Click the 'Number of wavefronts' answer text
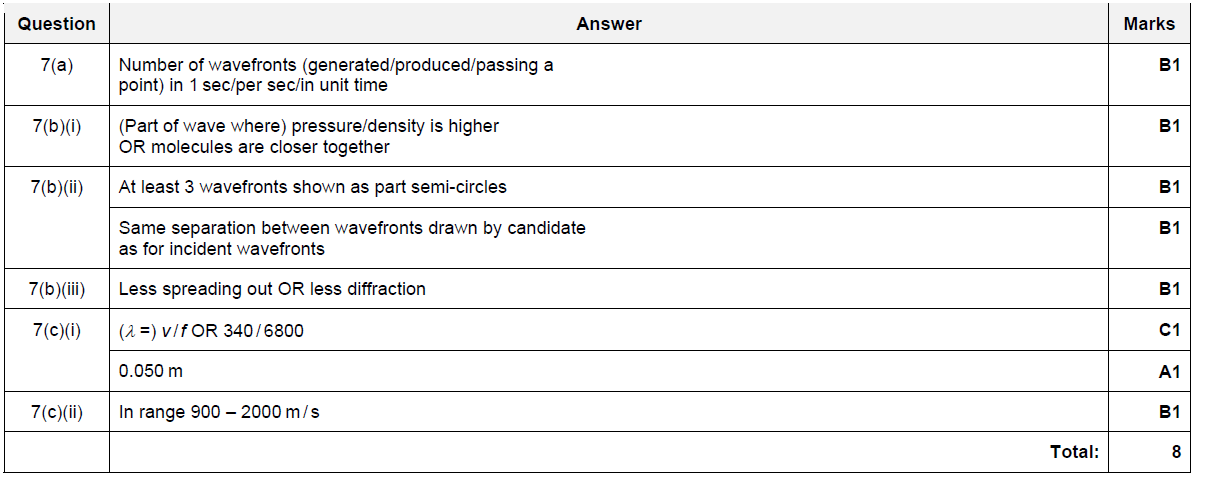Screen dimensions: 1208x490 tap(336, 75)
